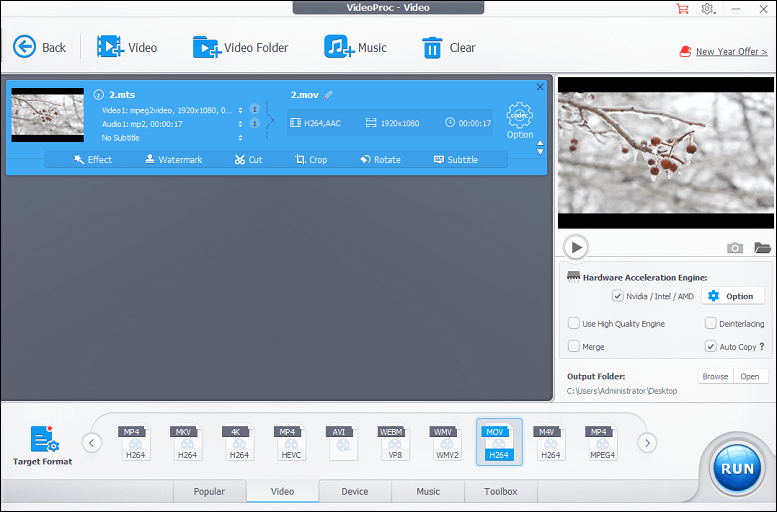Clear the file list with trash icon
The width and height of the screenshot is (777, 512).
pos(448,48)
